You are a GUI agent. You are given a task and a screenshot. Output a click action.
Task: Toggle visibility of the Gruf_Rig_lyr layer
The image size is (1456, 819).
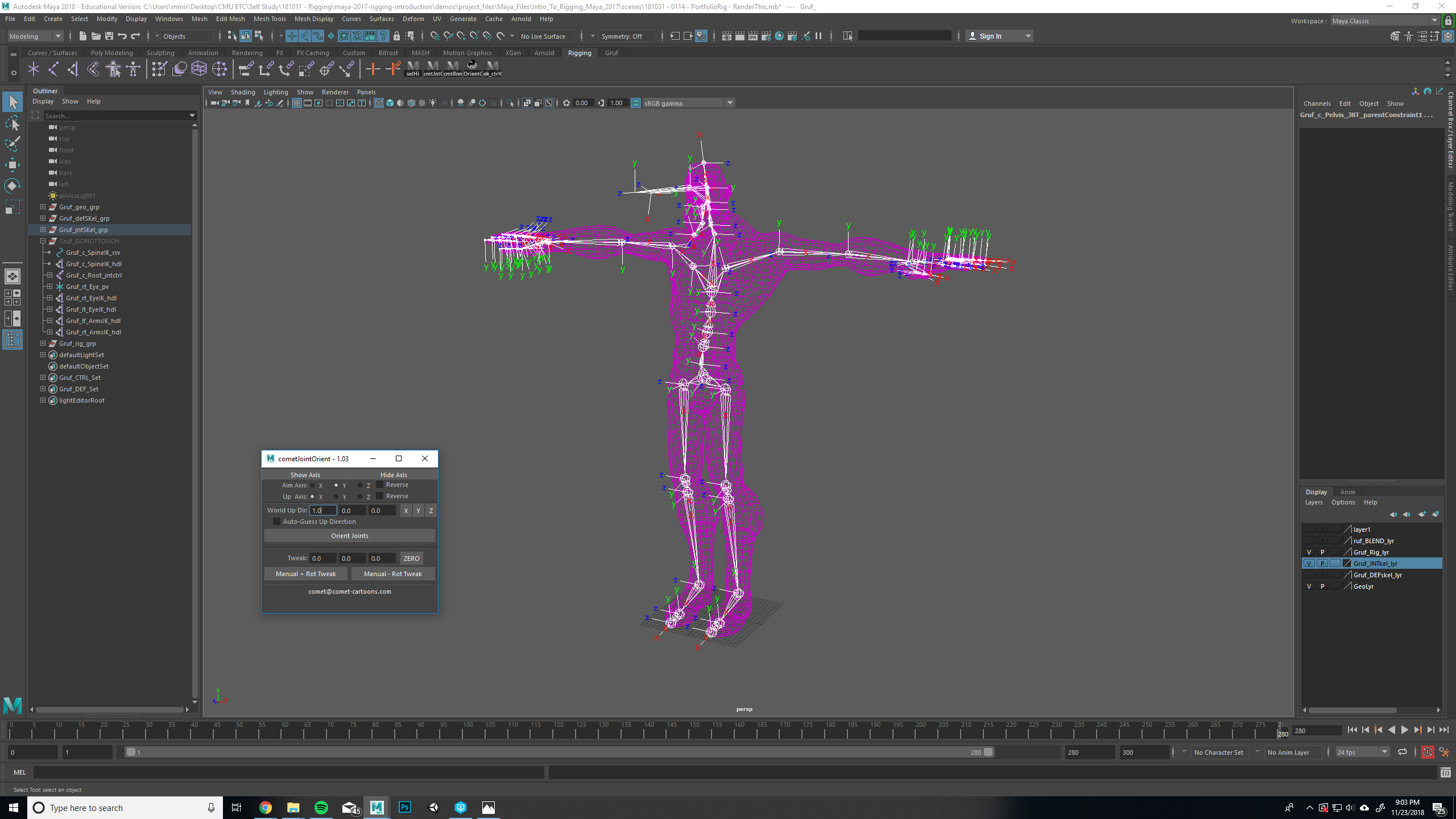coord(1309,552)
